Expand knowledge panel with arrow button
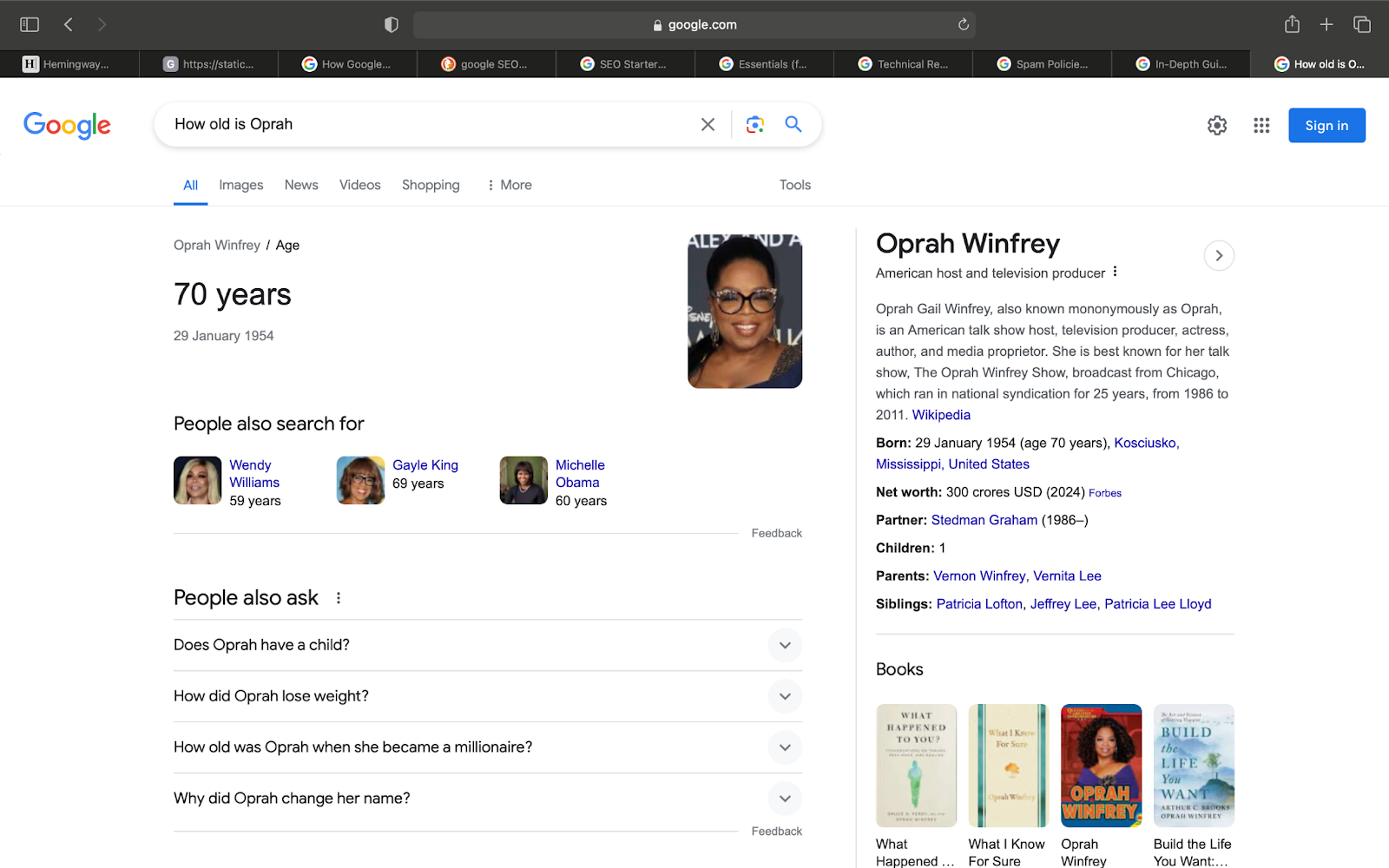 1219,255
